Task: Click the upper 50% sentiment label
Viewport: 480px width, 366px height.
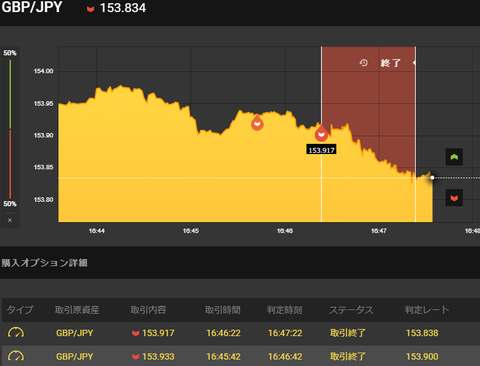Action: (x=10, y=53)
